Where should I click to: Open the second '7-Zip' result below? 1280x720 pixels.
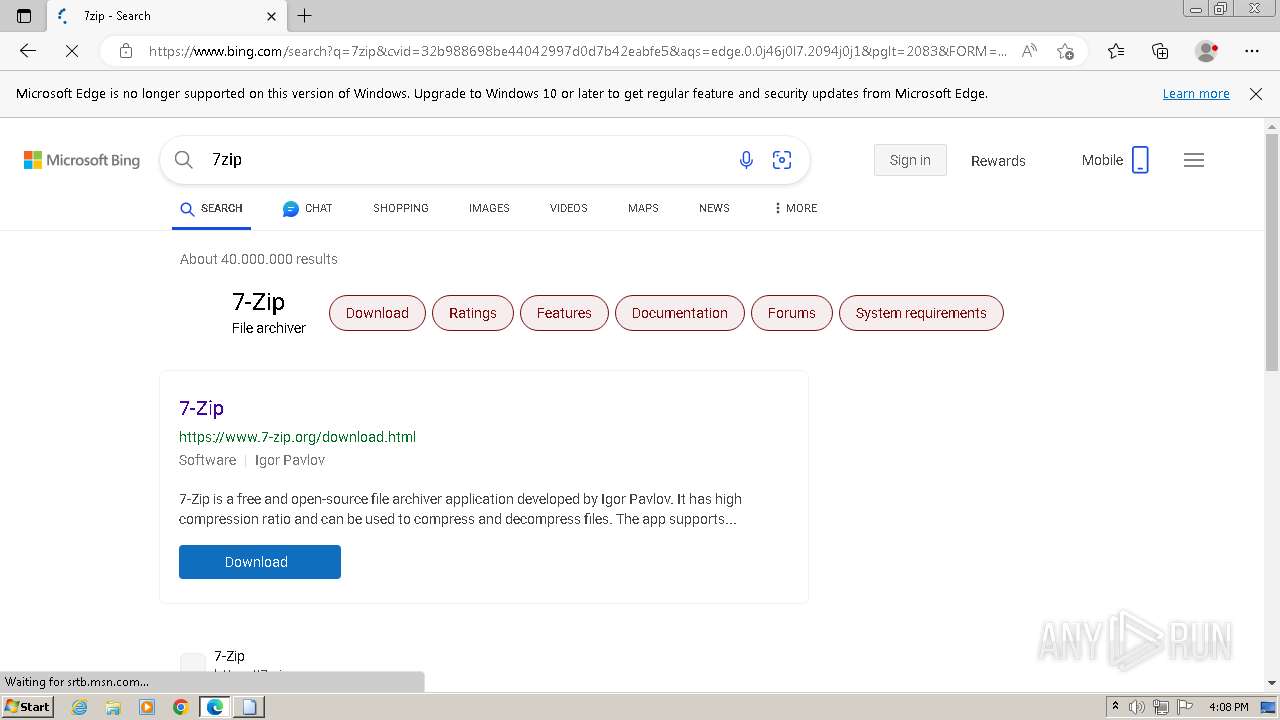pyautogui.click(x=229, y=656)
